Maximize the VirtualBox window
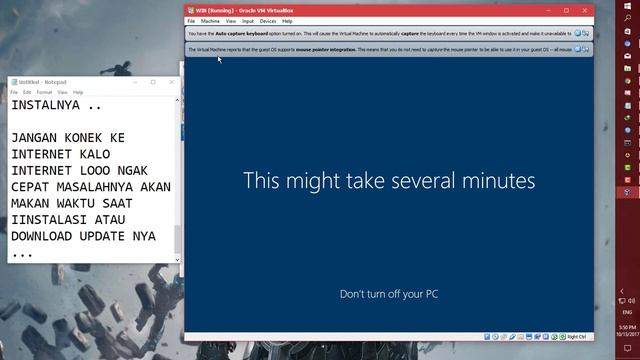The width and height of the screenshot is (640, 360). coord(566,10)
